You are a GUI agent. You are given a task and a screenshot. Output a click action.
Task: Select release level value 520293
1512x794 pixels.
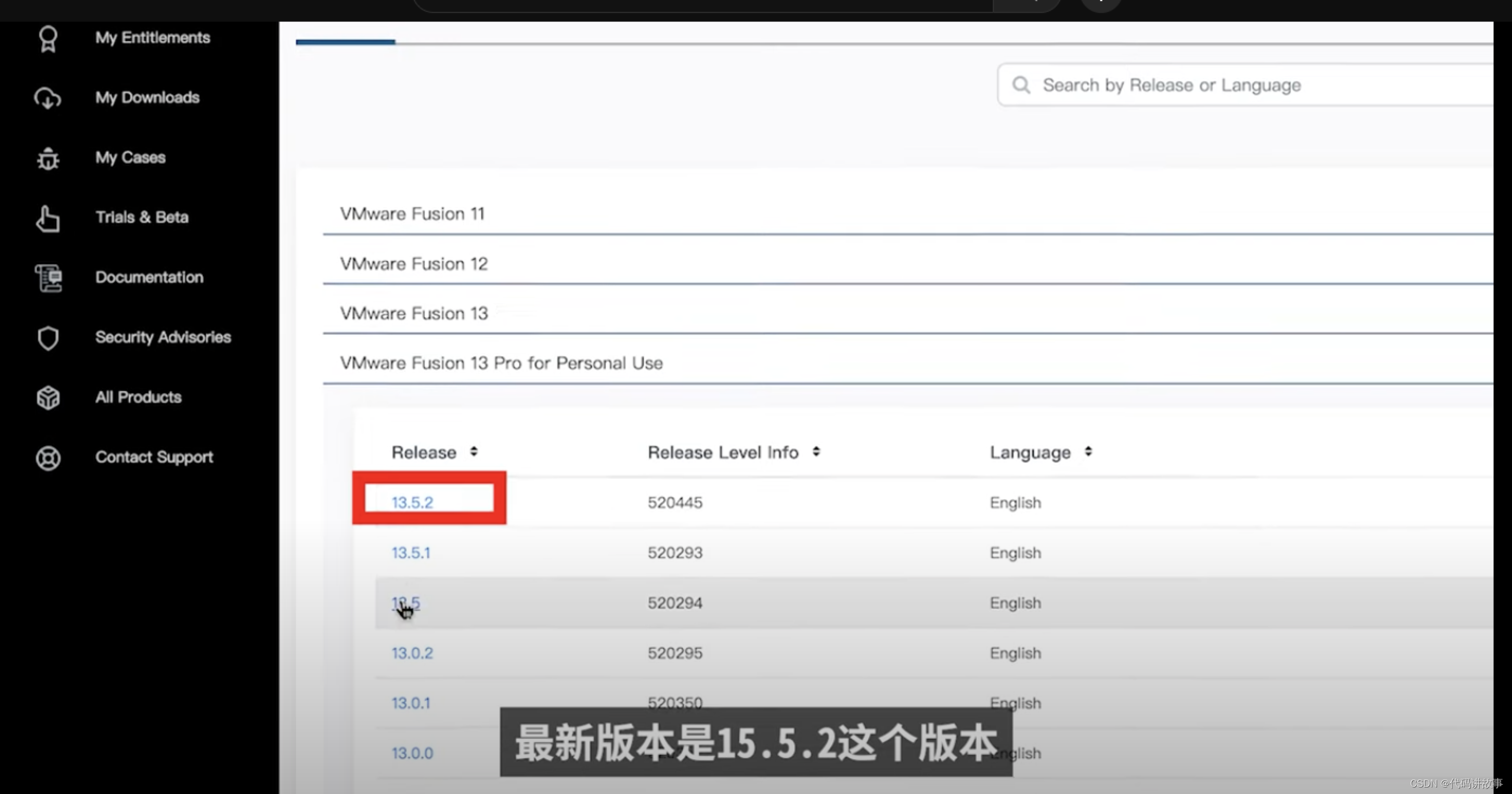(x=675, y=552)
